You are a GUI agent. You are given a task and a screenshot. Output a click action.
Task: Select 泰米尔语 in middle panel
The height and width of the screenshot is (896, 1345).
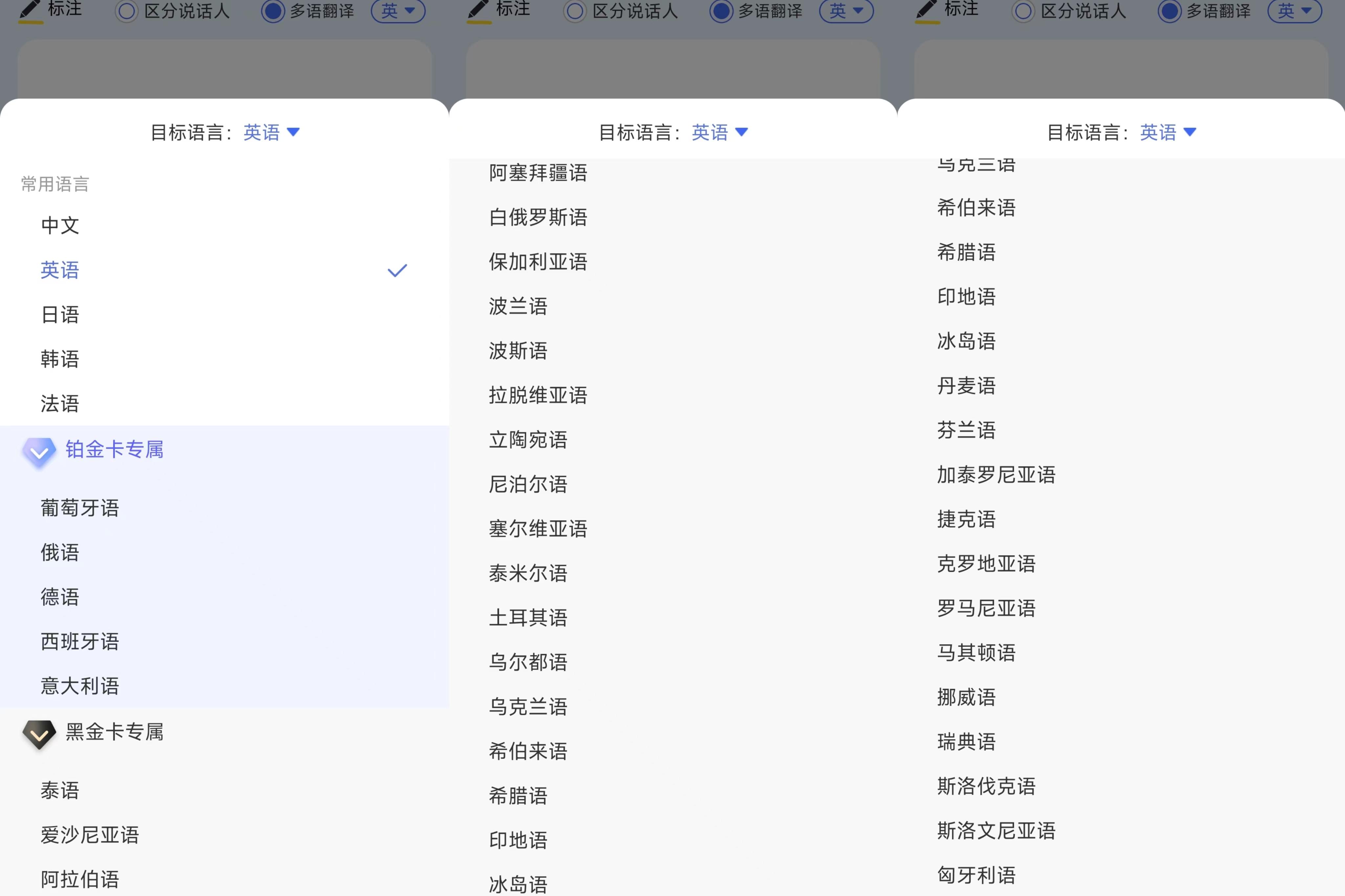click(x=528, y=573)
